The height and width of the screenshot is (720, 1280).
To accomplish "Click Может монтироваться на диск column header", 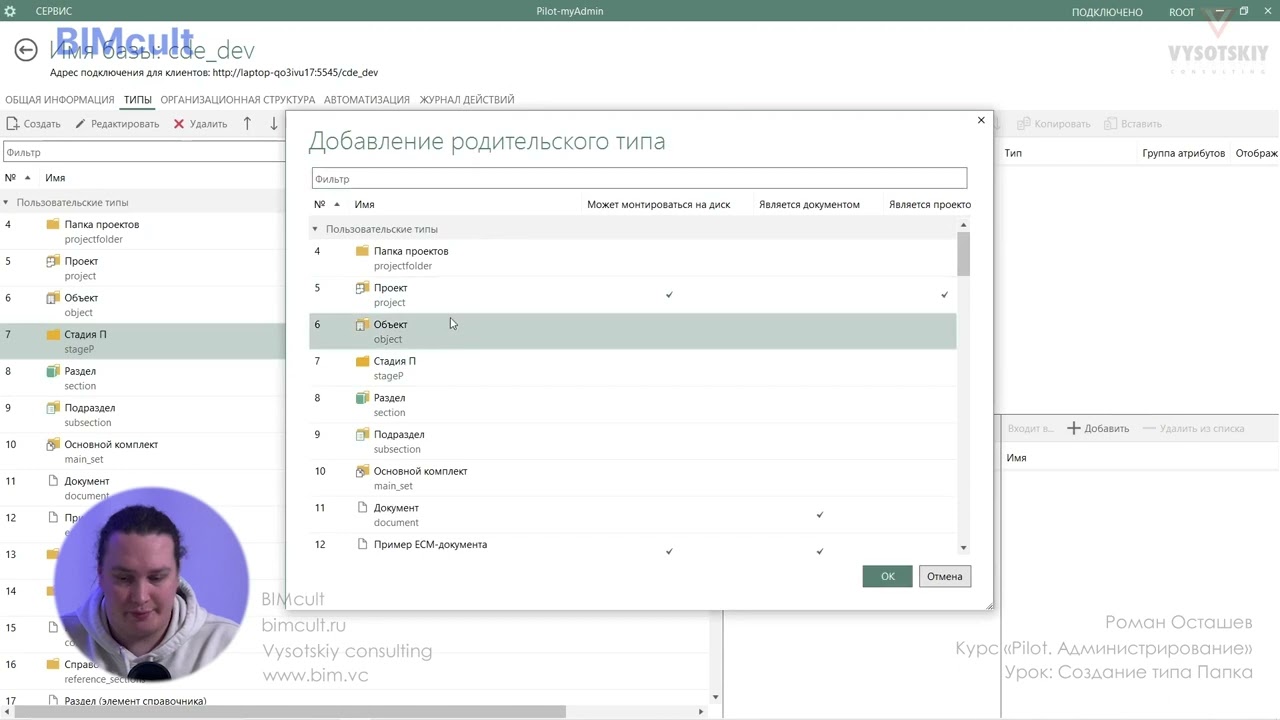I will click(659, 204).
